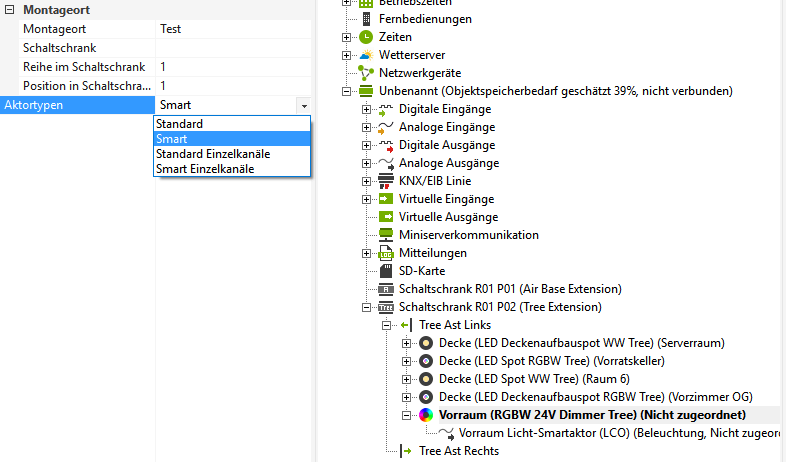Click the Vorraum RGBW color wheel icon
The height and width of the screenshot is (462, 786).
[x=425, y=415]
